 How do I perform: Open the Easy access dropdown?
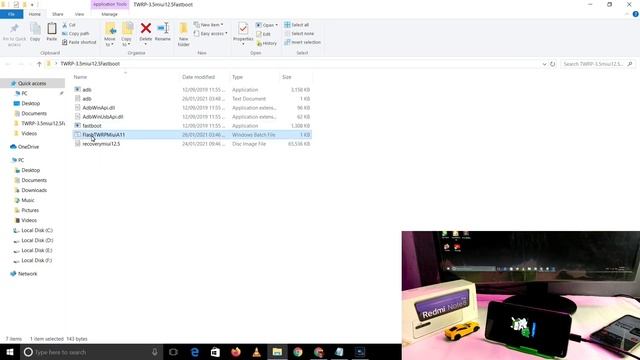[x=211, y=33]
